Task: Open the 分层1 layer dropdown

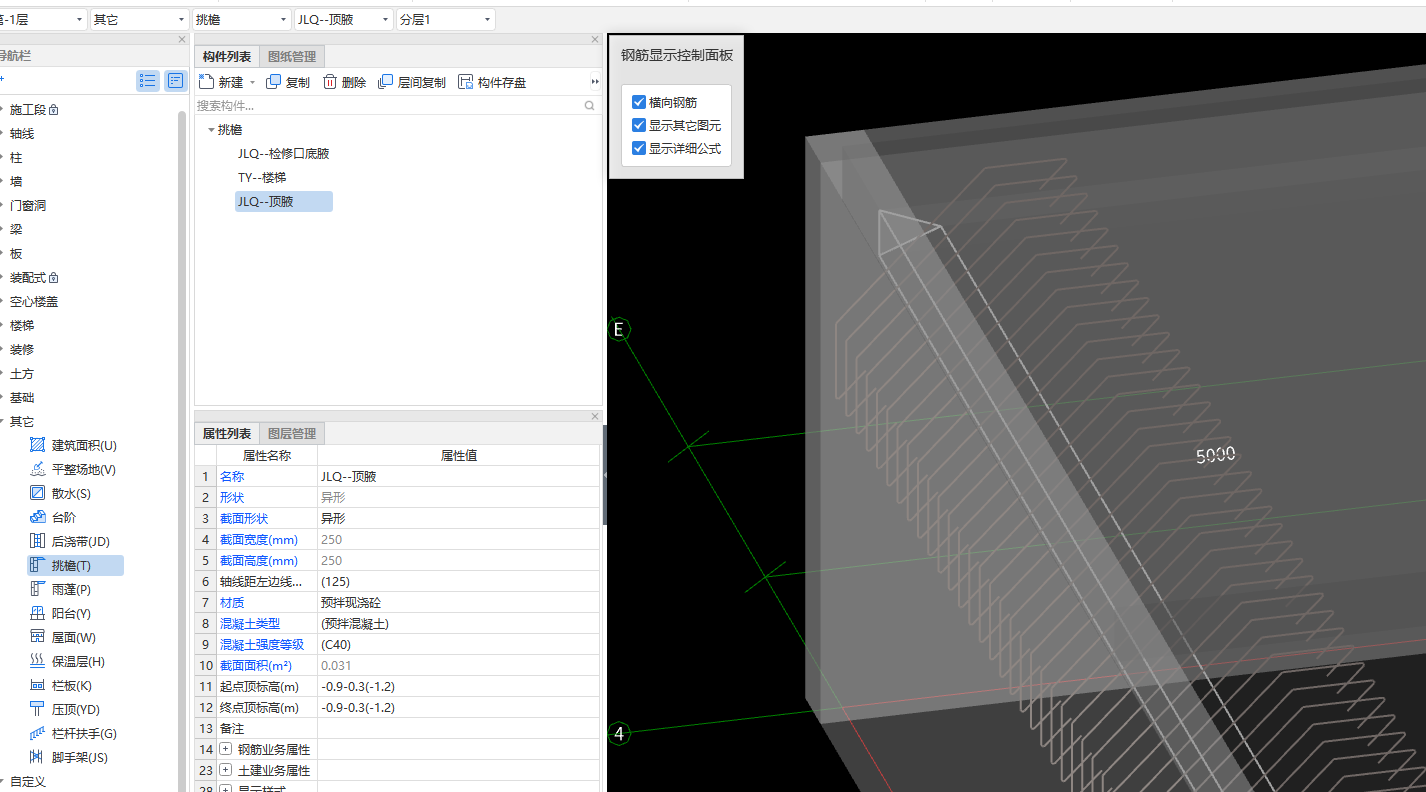Action: click(445, 19)
